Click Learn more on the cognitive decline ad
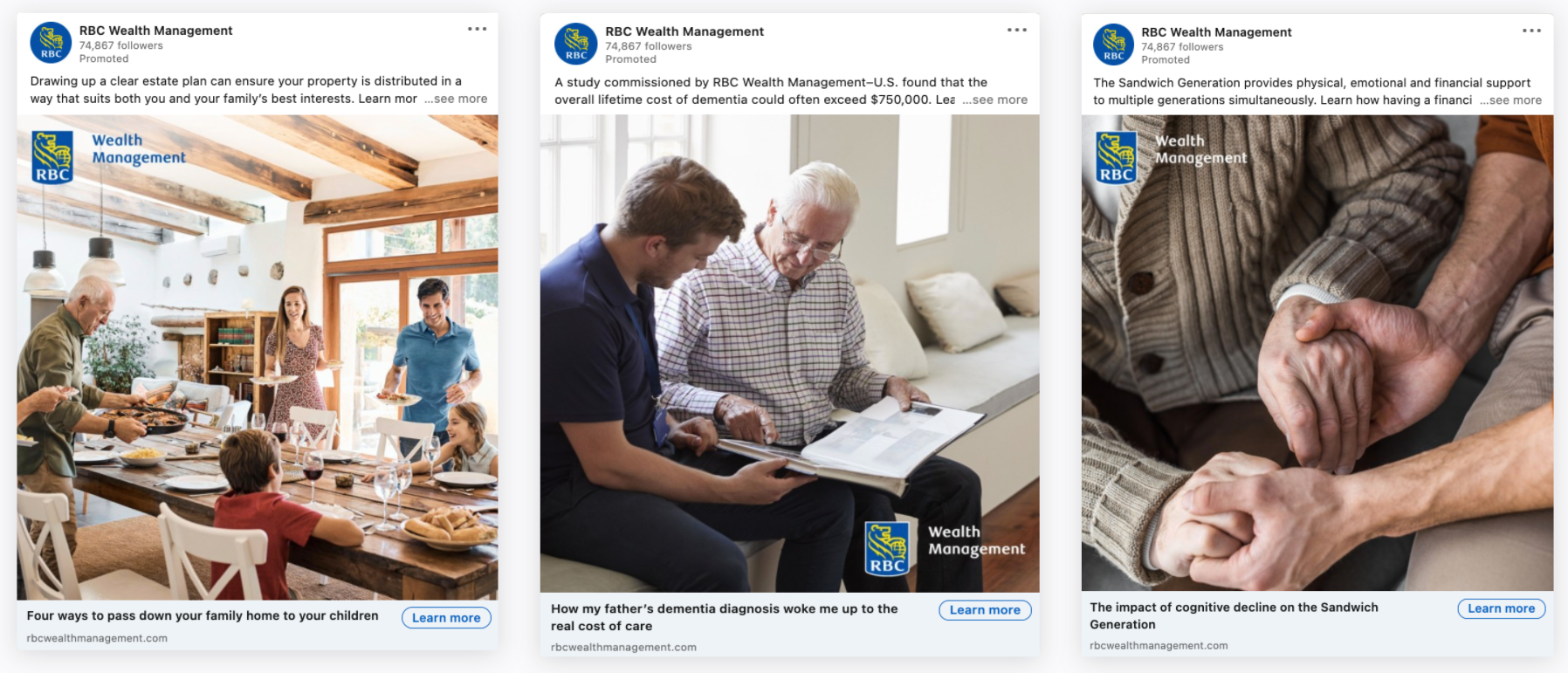This screenshot has width=1568, height=673. point(1501,608)
